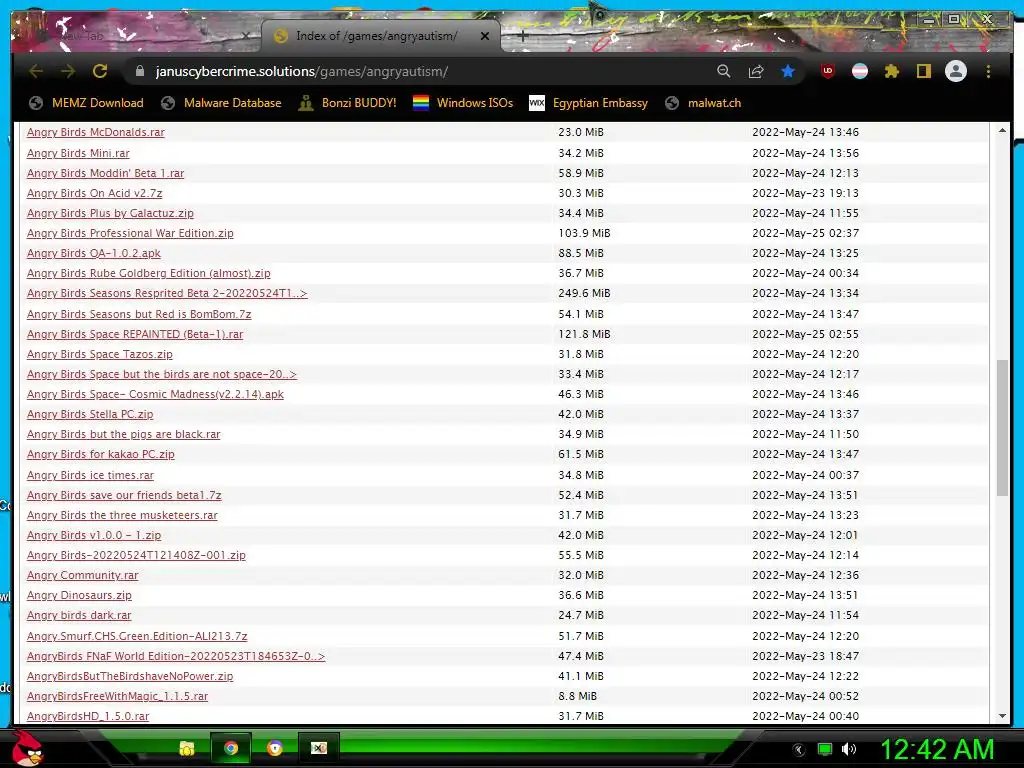Click the 8.8 MiB size value
Image resolution: width=1024 pixels, height=768 pixels.
pos(577,696)
